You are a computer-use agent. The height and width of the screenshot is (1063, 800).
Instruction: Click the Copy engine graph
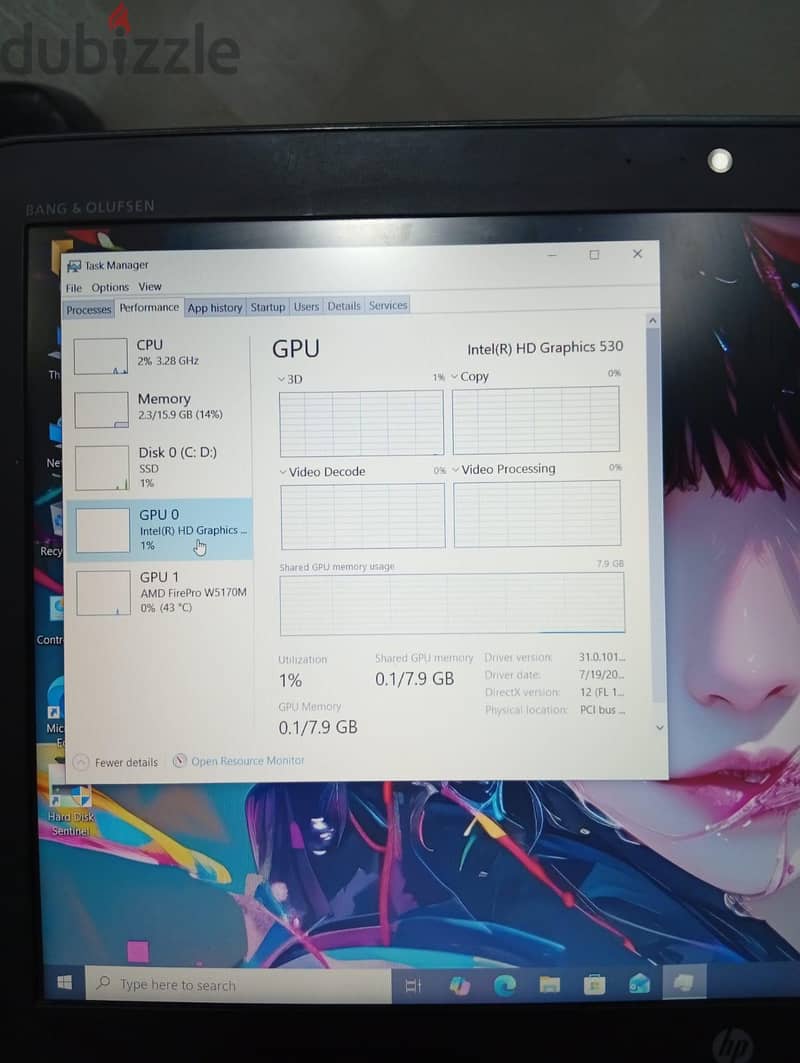coord(536,420)
